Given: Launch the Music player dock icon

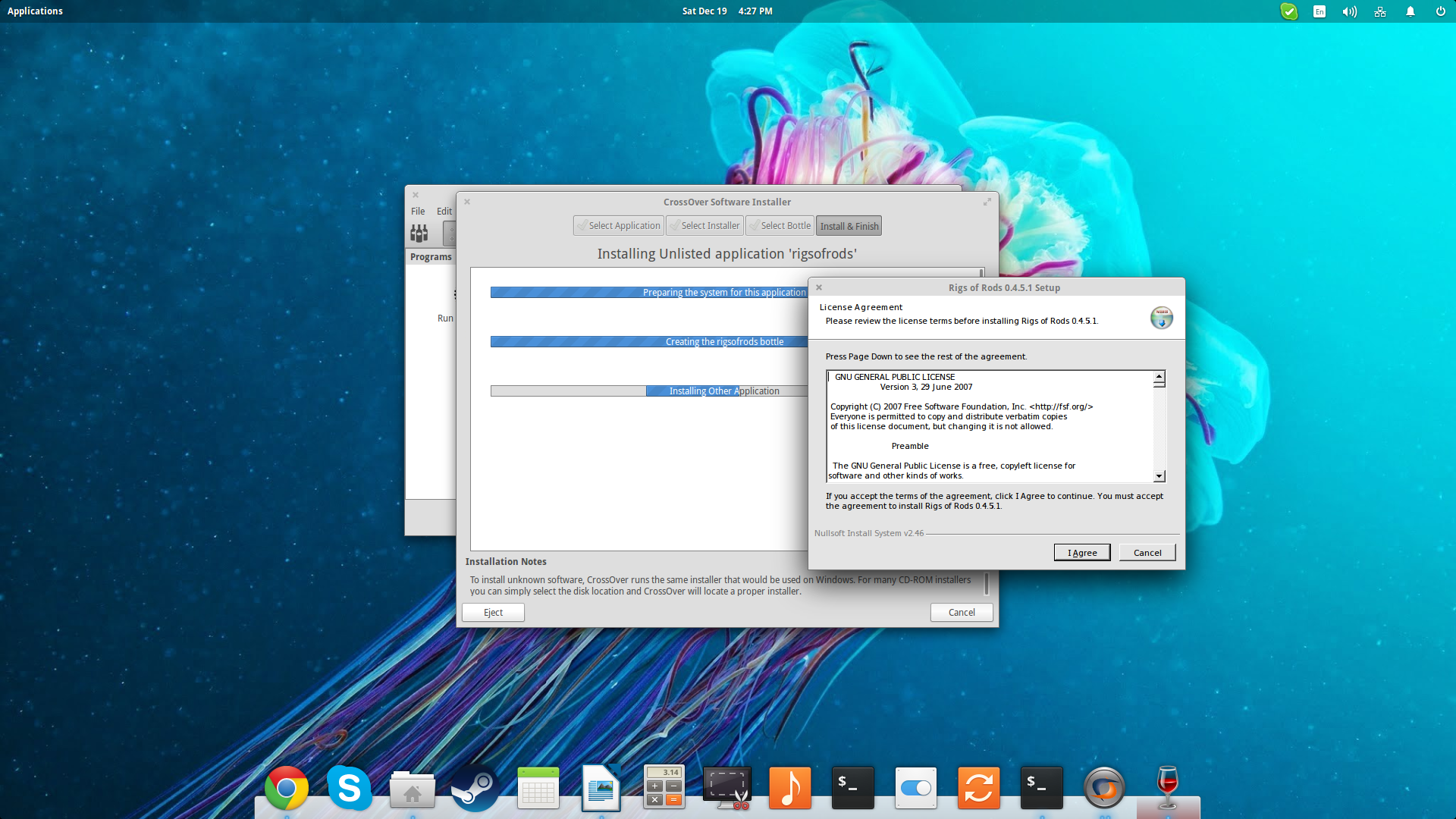Looking at the screenshot, I should 790,789.
